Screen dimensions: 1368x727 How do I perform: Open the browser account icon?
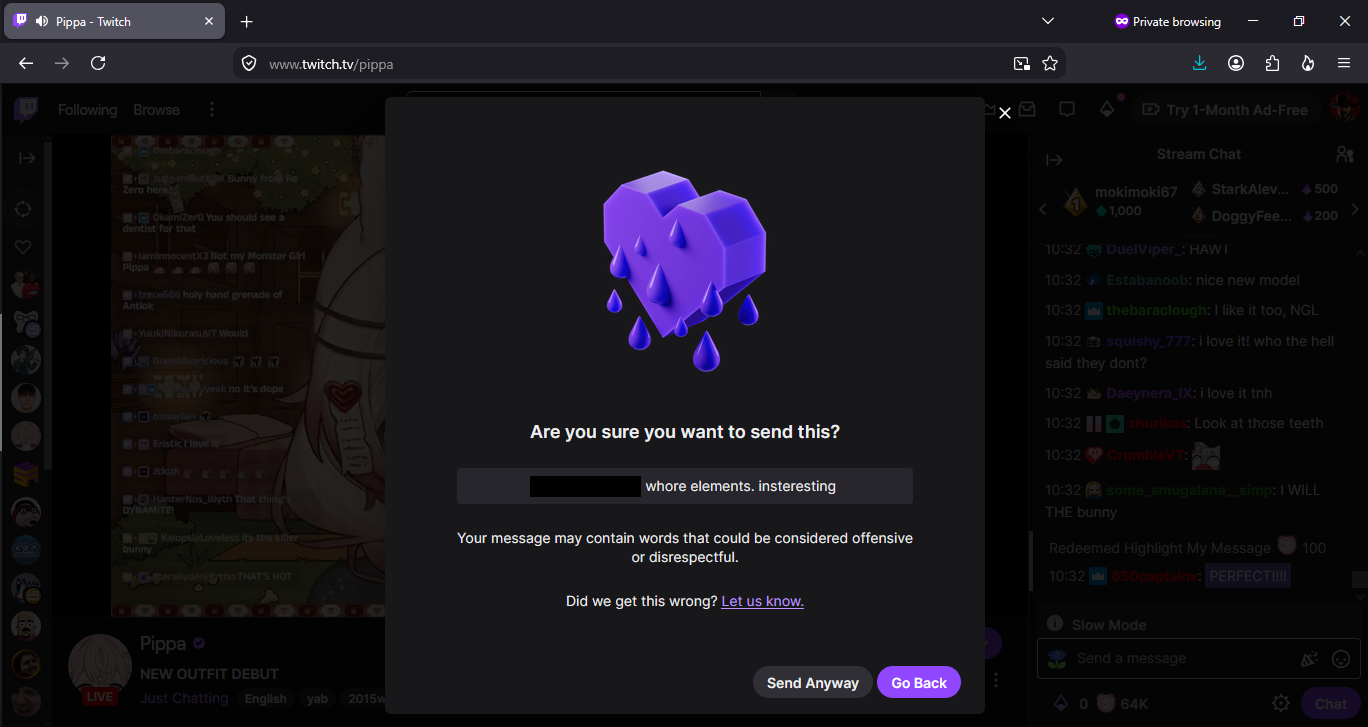coord(1236,63)
